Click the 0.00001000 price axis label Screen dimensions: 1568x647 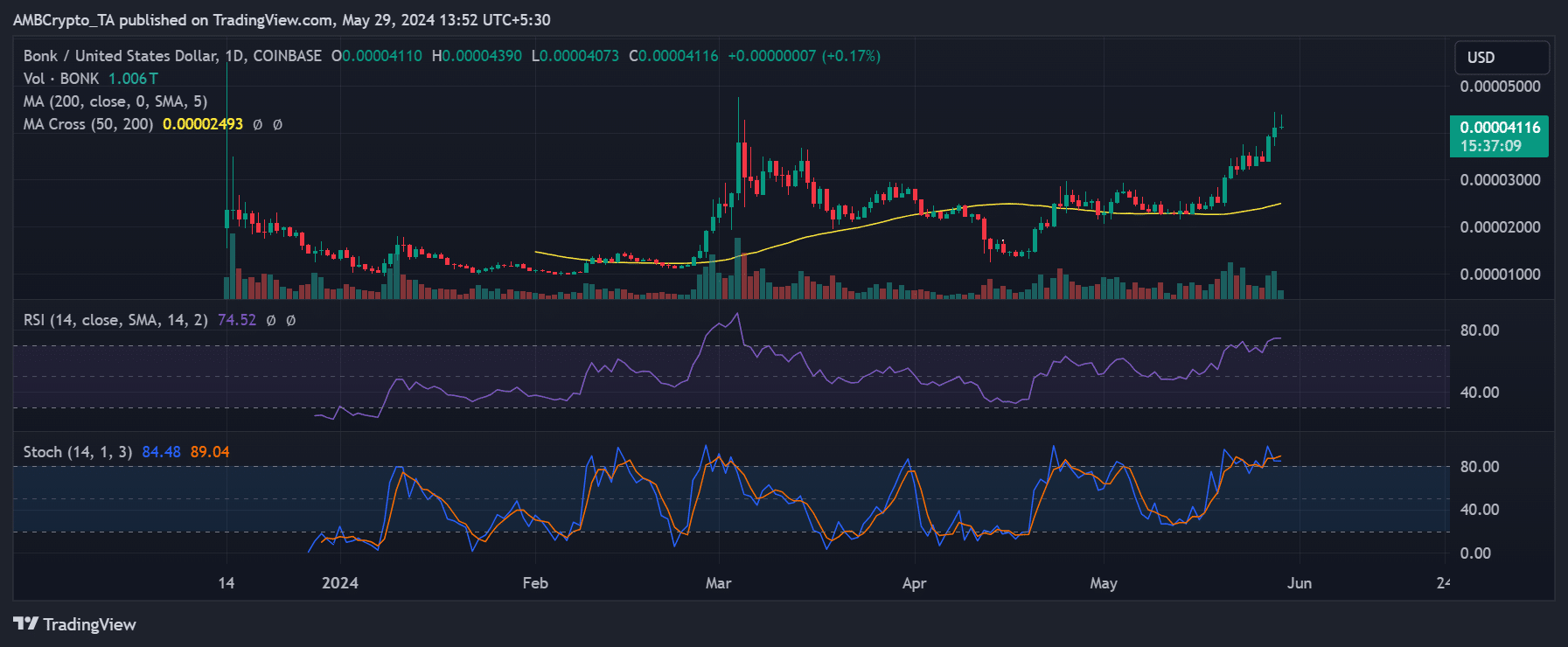pyautogui.click(x=1501, y=275)
